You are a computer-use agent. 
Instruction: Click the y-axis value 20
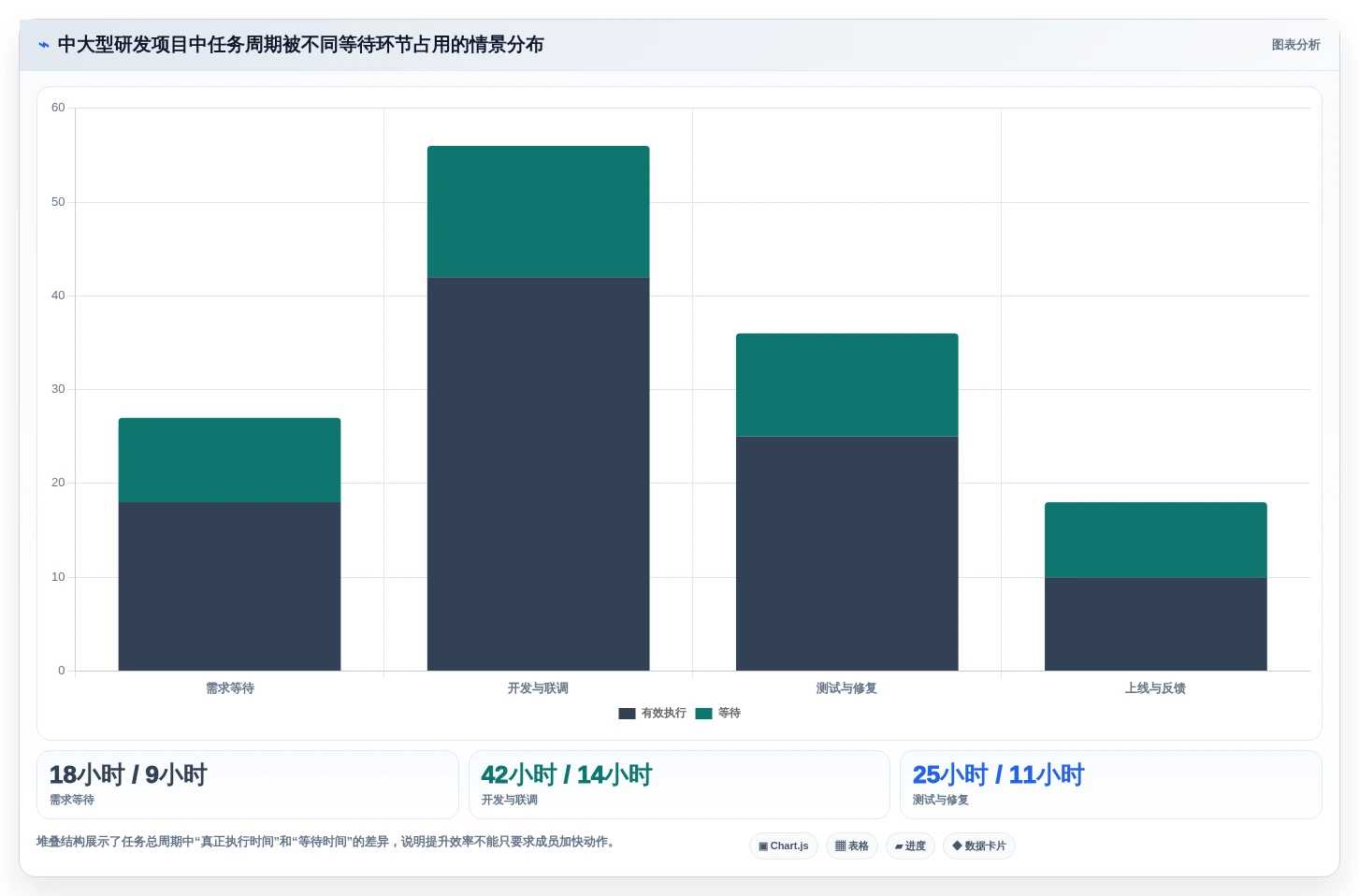pyautogui.click(x=58, y=483)
